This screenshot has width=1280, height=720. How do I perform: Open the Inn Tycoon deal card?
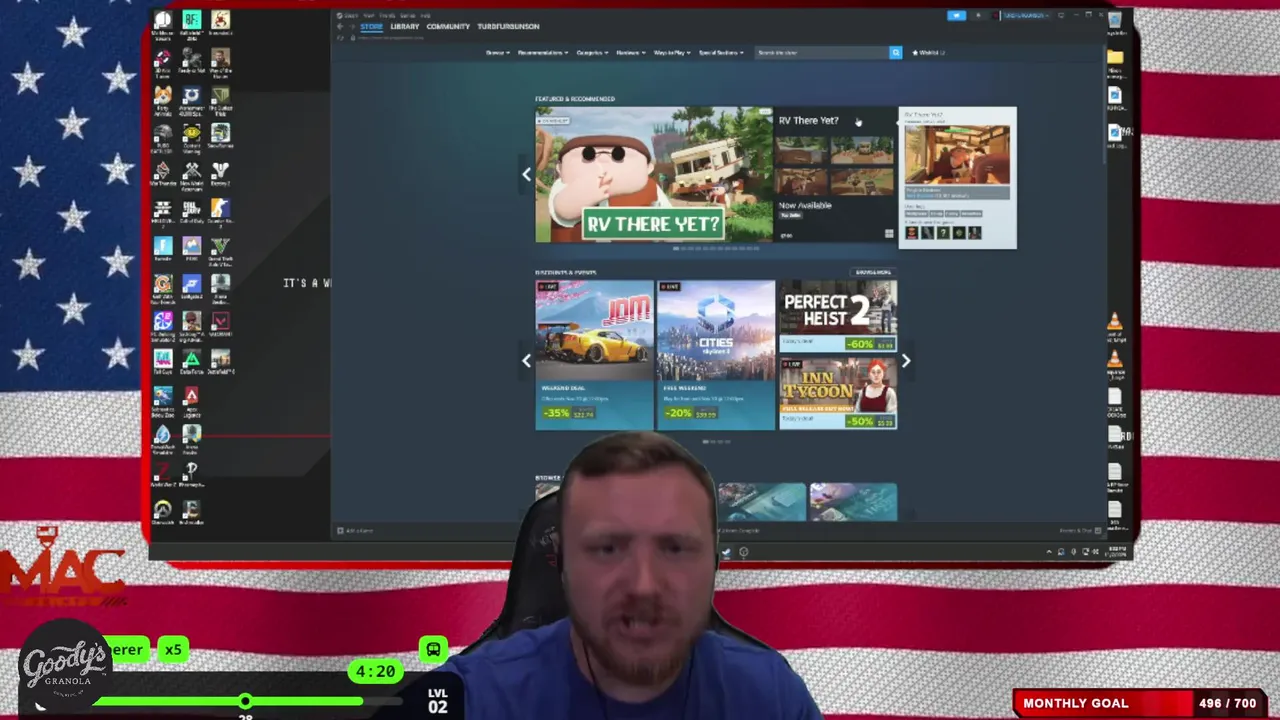tap(838, 393)
